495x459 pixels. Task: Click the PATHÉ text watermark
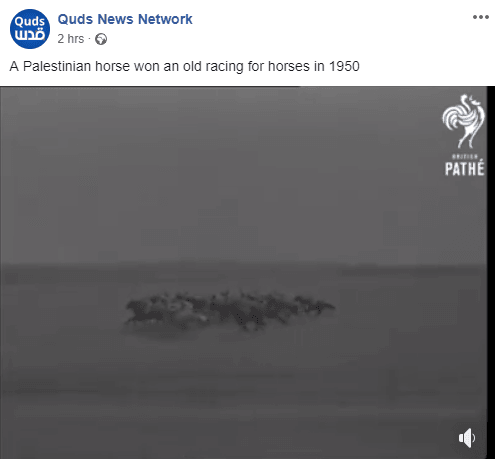coord(465,168)
